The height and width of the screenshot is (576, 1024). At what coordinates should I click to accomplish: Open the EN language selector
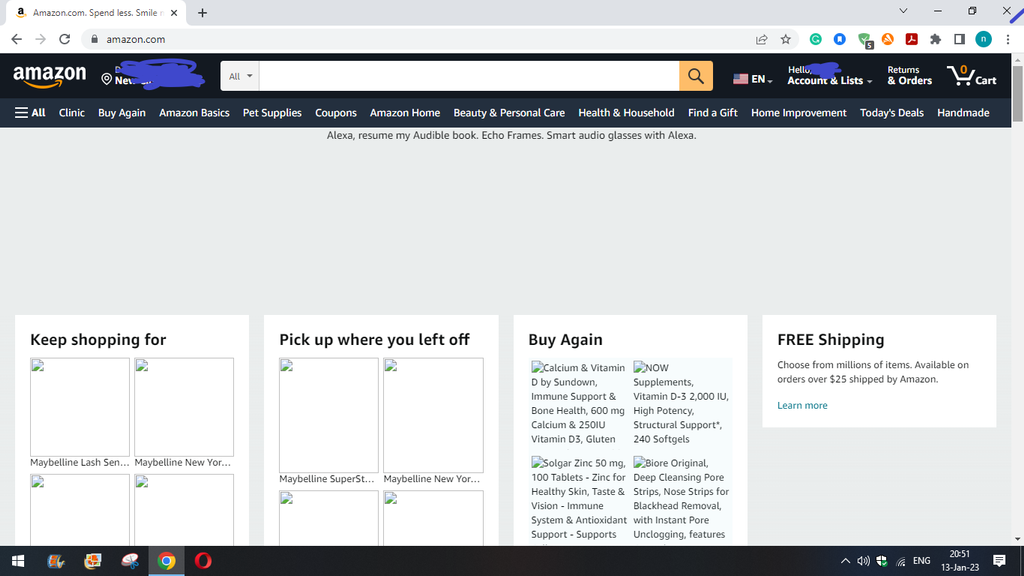(752, 79)
